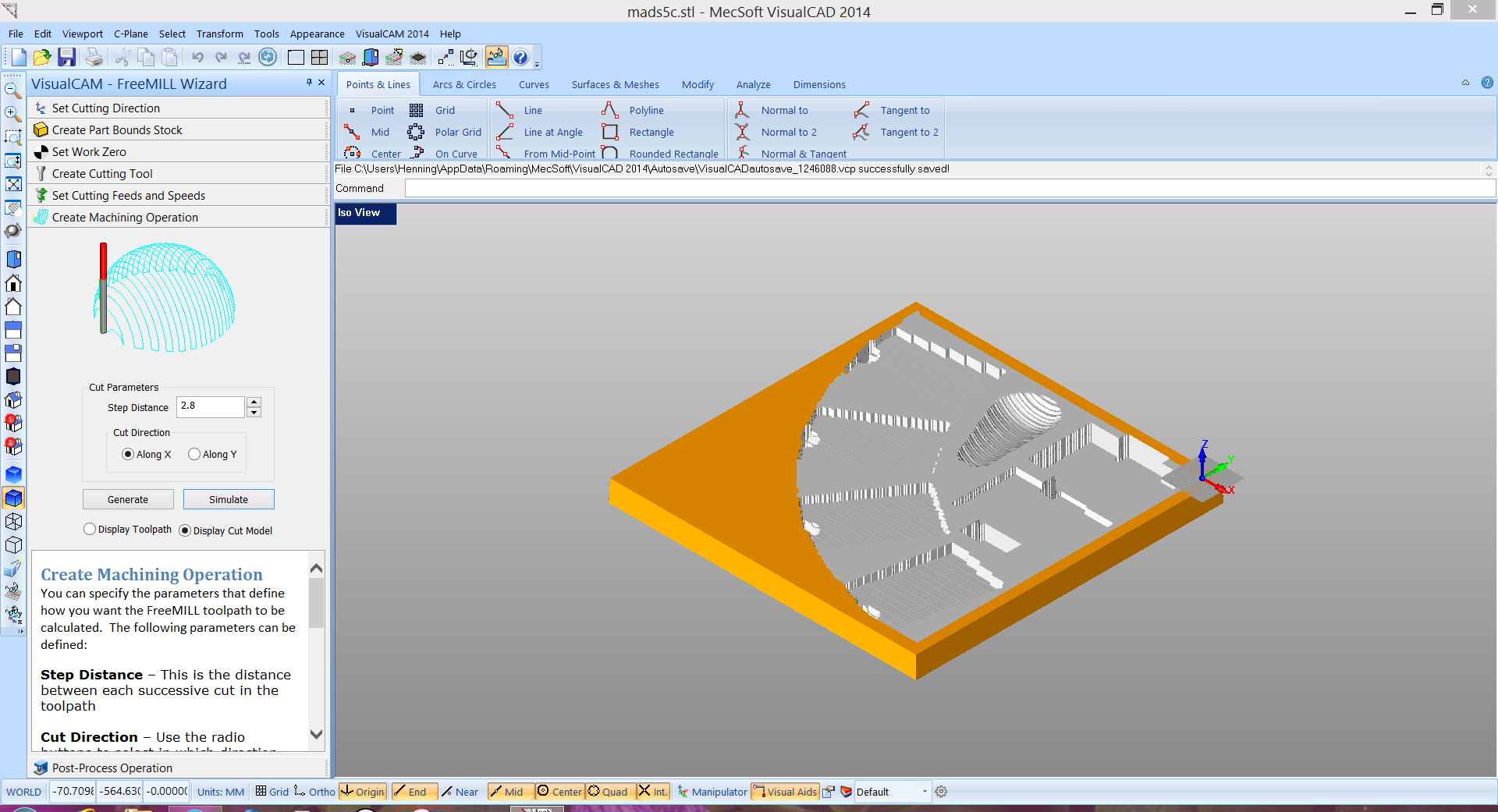Toggle the Grid snap in status bar
The height and width of the screenshot is (812, 1498).
click(272, 792)
